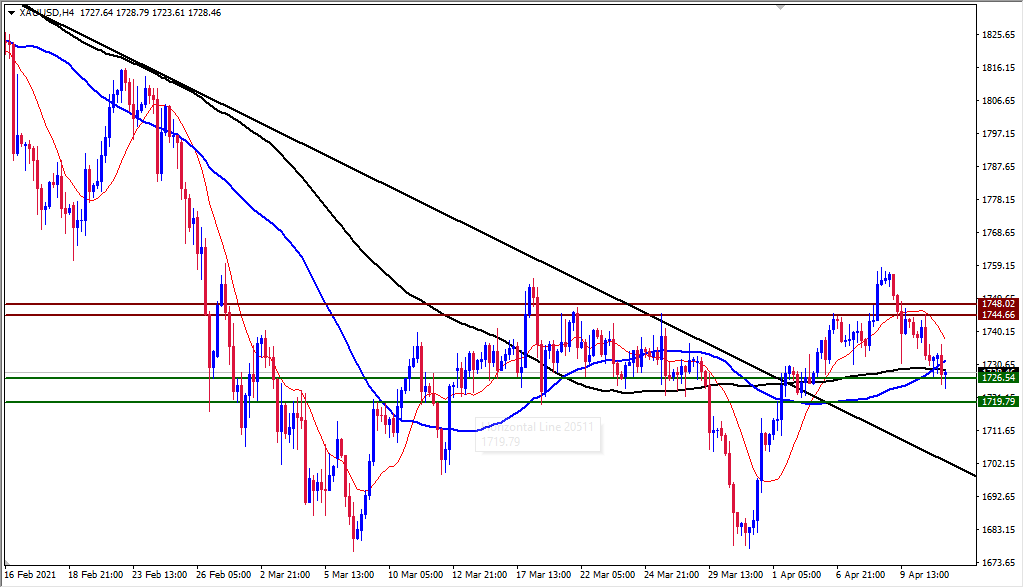Click the 26 Feb 05:00 time label
The width and height of the screenshot is (1024, 588).
223,575
